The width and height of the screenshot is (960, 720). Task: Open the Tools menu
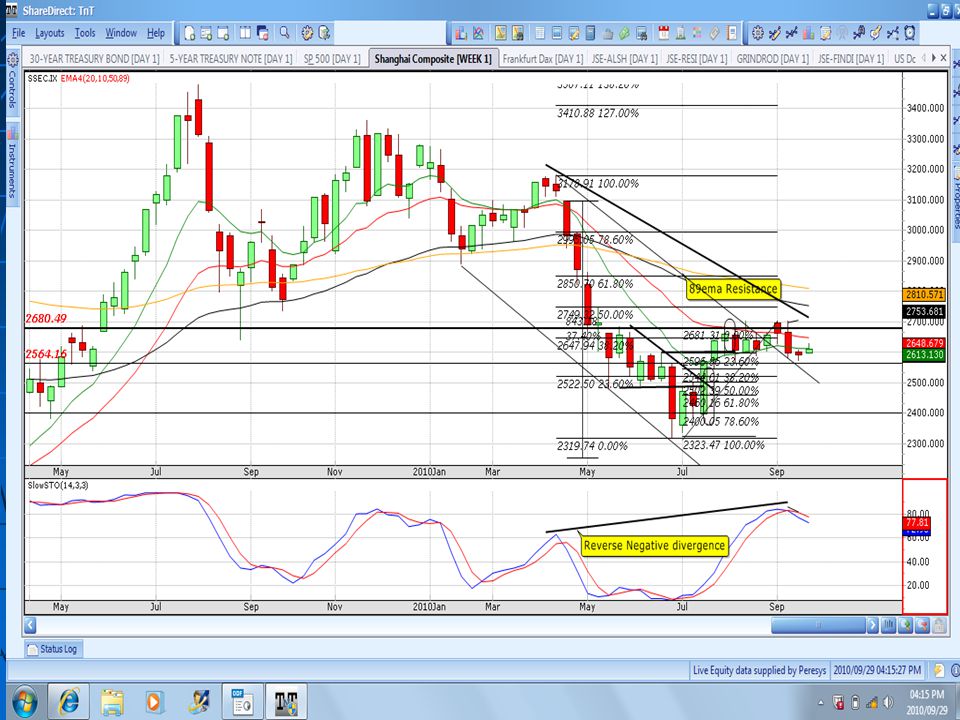[85, 33]
